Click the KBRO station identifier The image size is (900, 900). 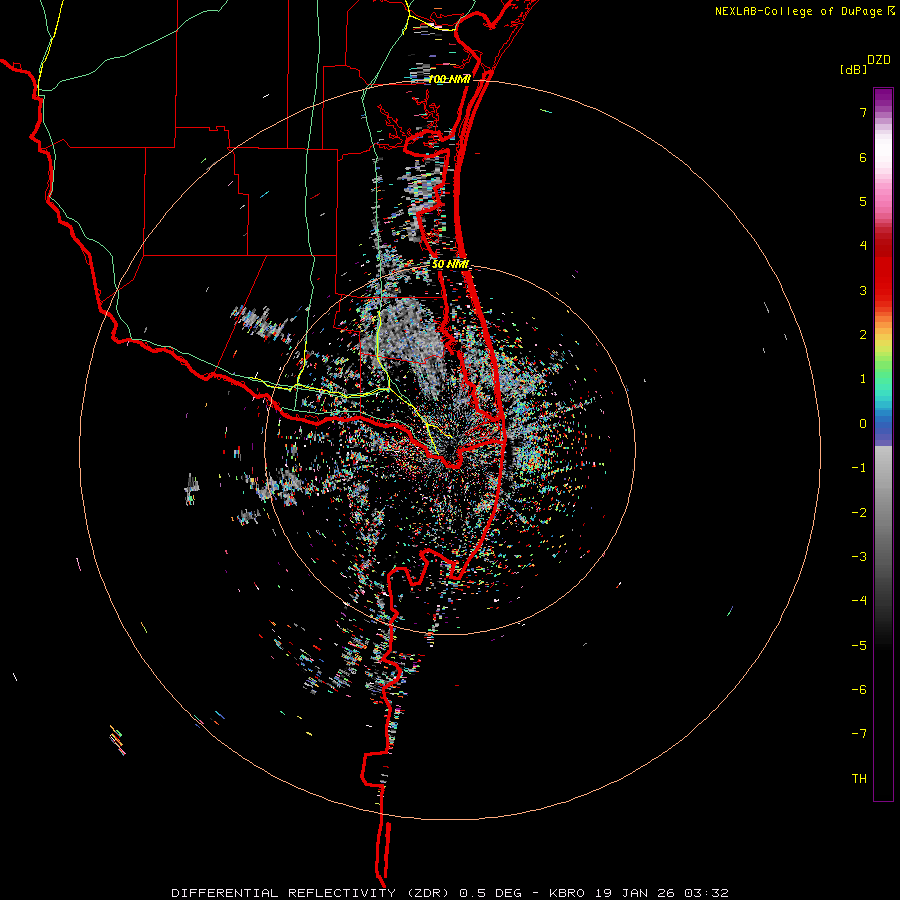pos(567,893)
